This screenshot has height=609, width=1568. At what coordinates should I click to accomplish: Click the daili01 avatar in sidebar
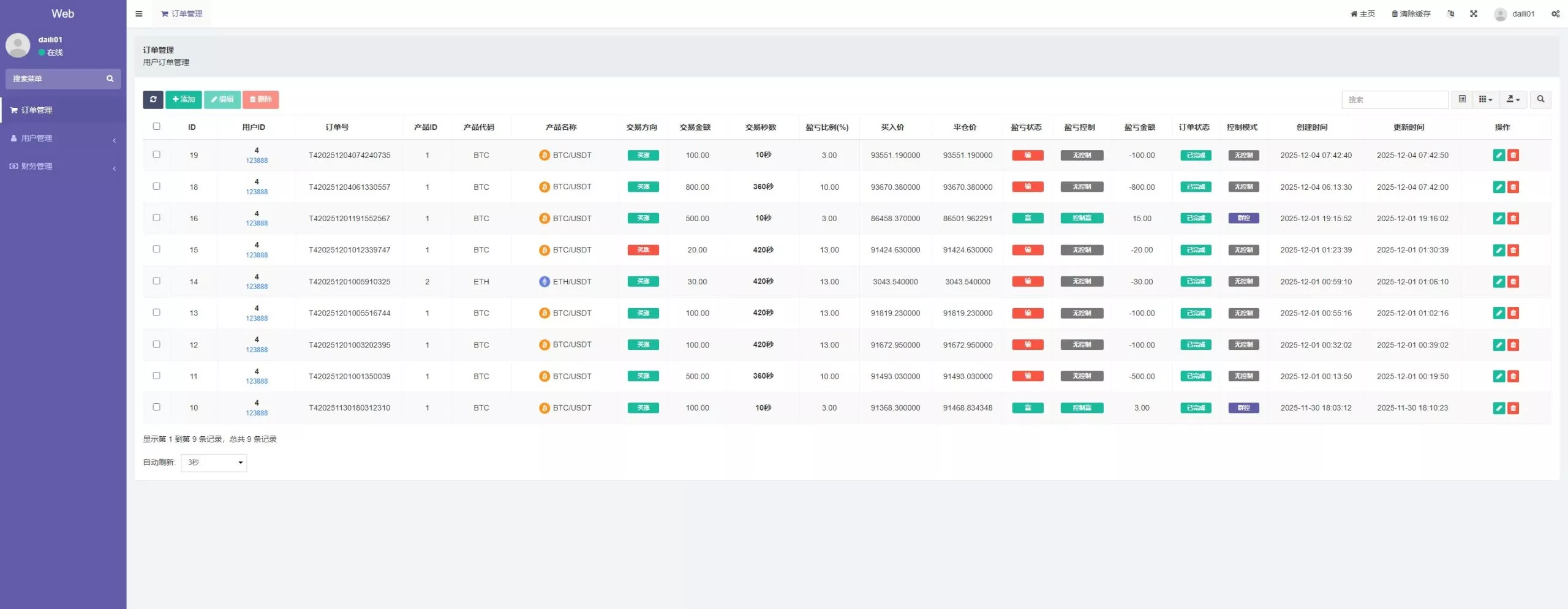pos(18,45)
